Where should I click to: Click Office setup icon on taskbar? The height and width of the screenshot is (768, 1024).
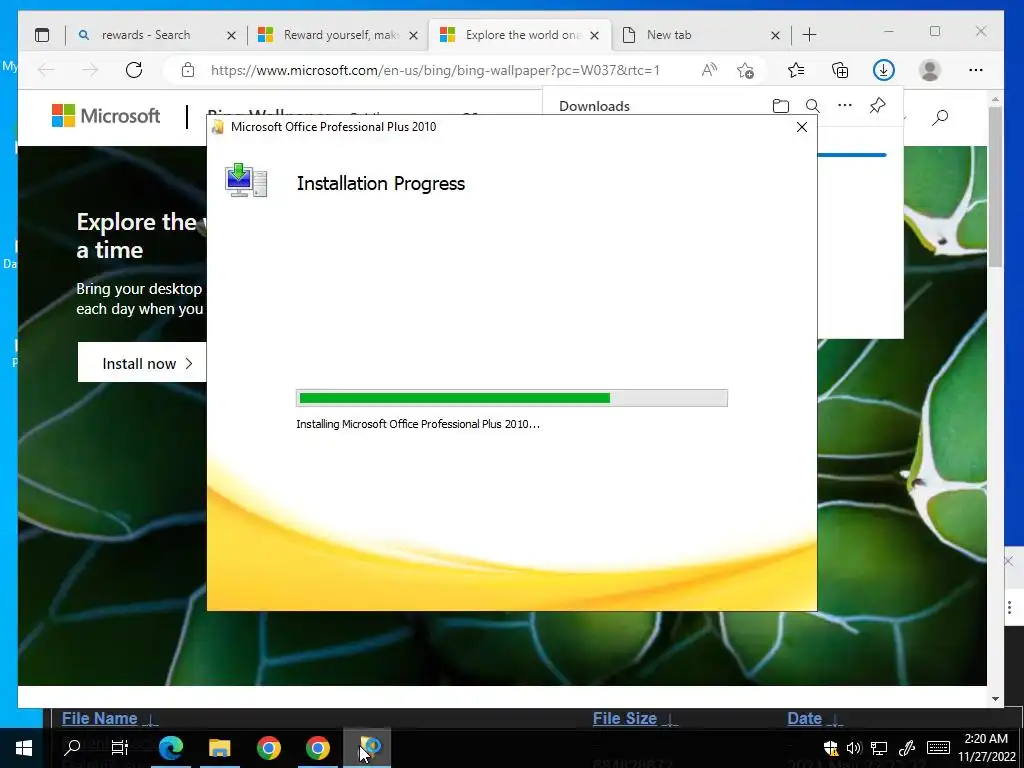point(368,747)
